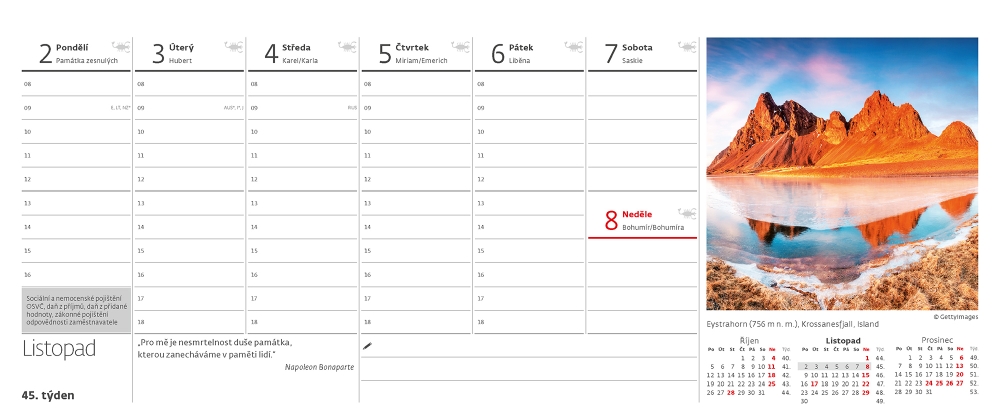Click the scorpion symbol in Čtvrtek header
The height and width of the screenshot is (418, 1000).
click(461, 46)
